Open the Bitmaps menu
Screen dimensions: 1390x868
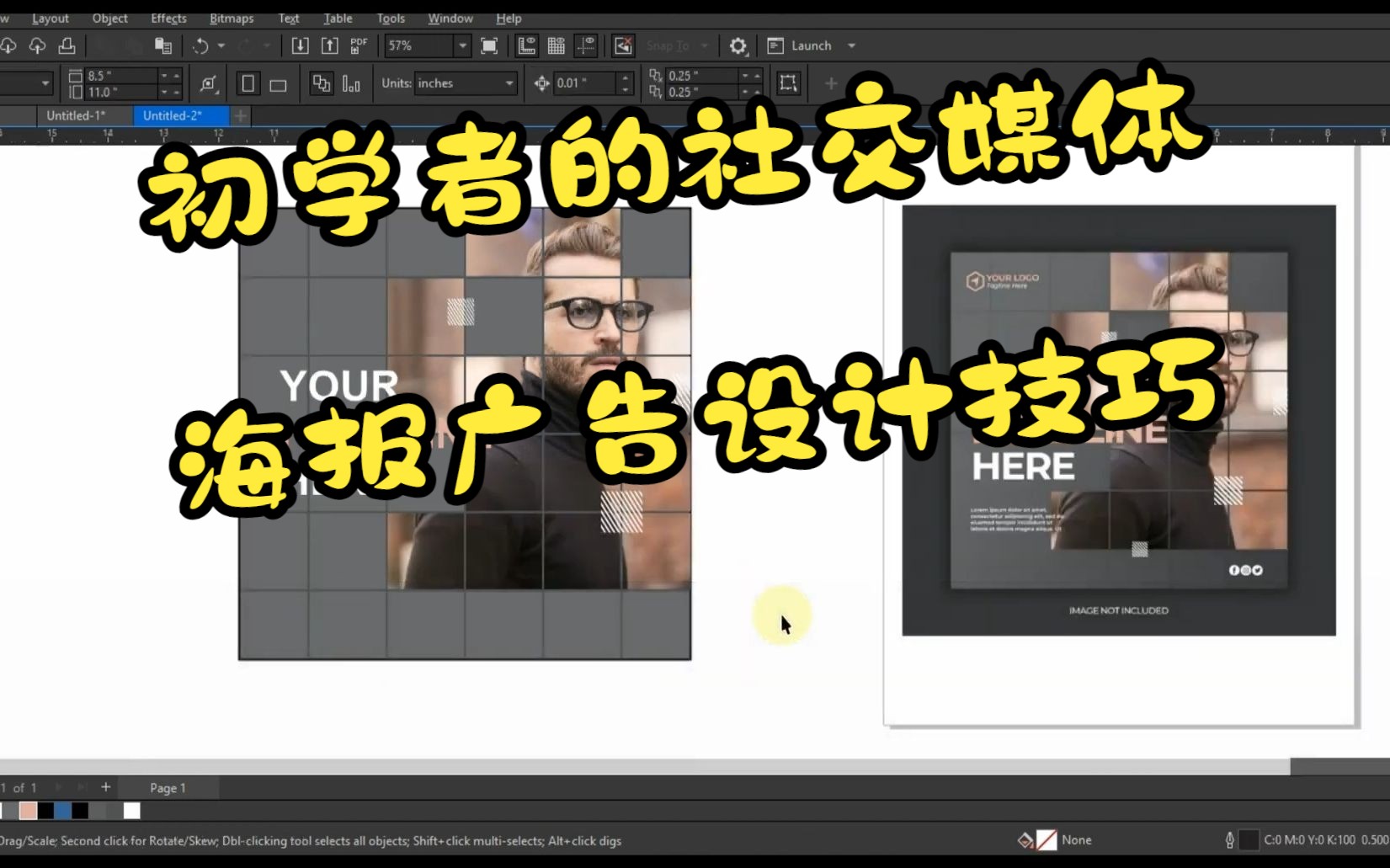231,18
